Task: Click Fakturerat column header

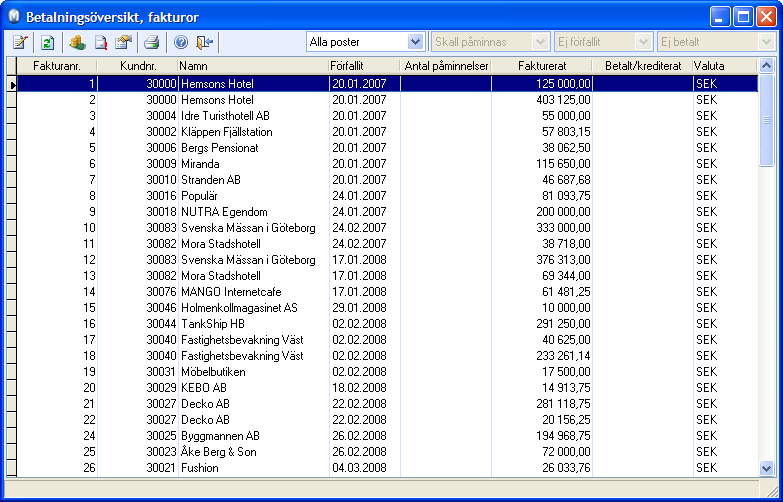Action: pos(542,66)
